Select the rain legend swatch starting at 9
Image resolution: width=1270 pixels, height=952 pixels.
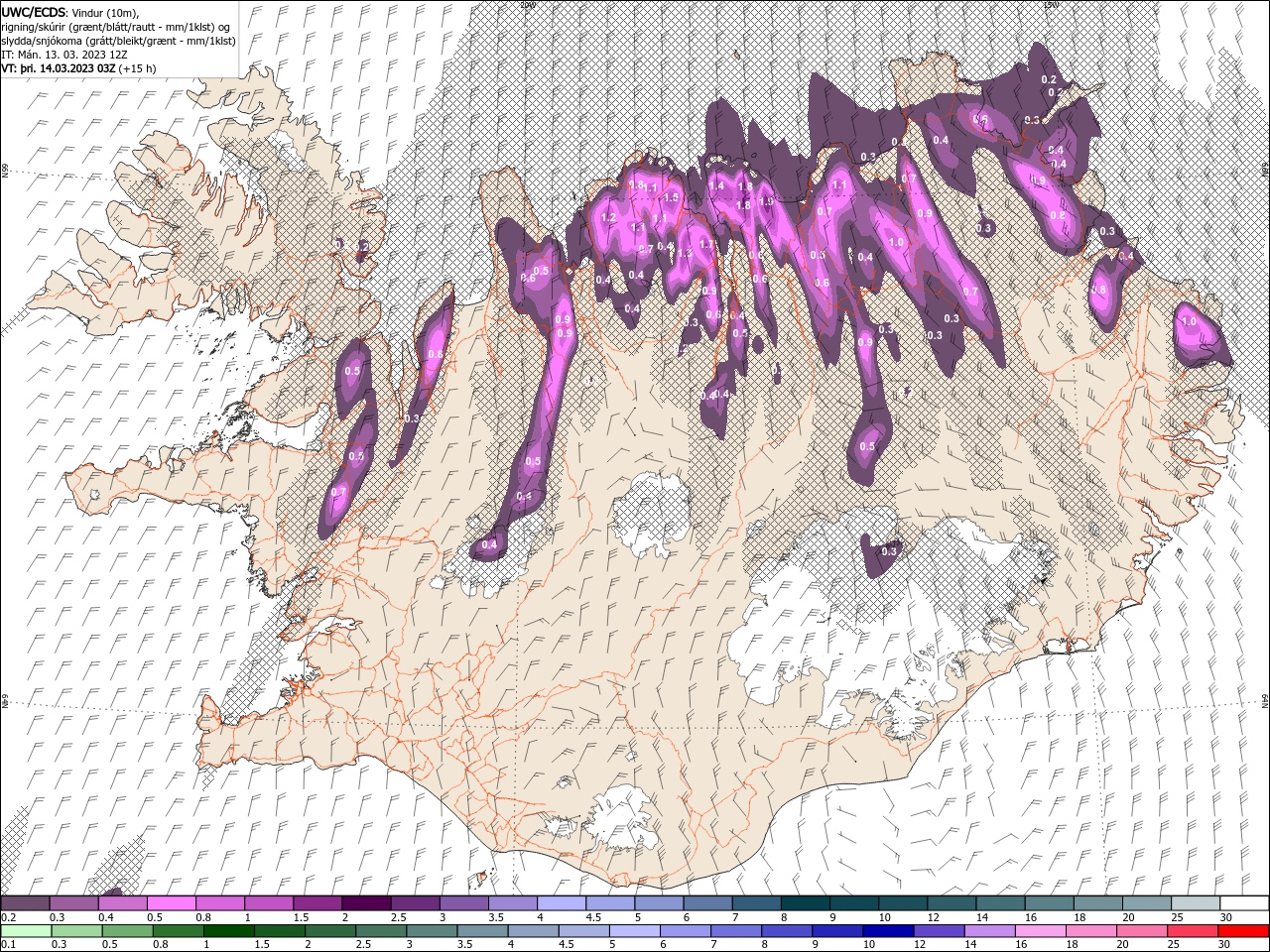pyautogui.click(x=835, y=930)
